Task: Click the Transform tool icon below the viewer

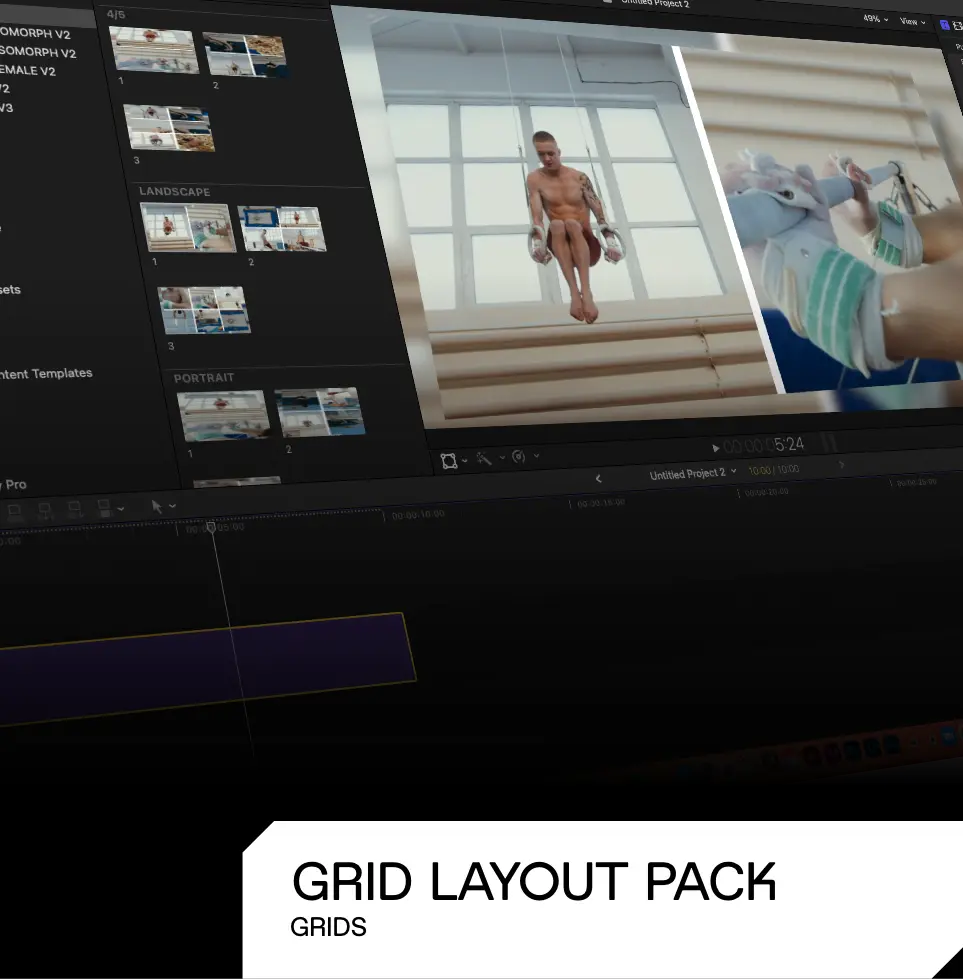Action: pyautogui.click(x=449, y=461)
